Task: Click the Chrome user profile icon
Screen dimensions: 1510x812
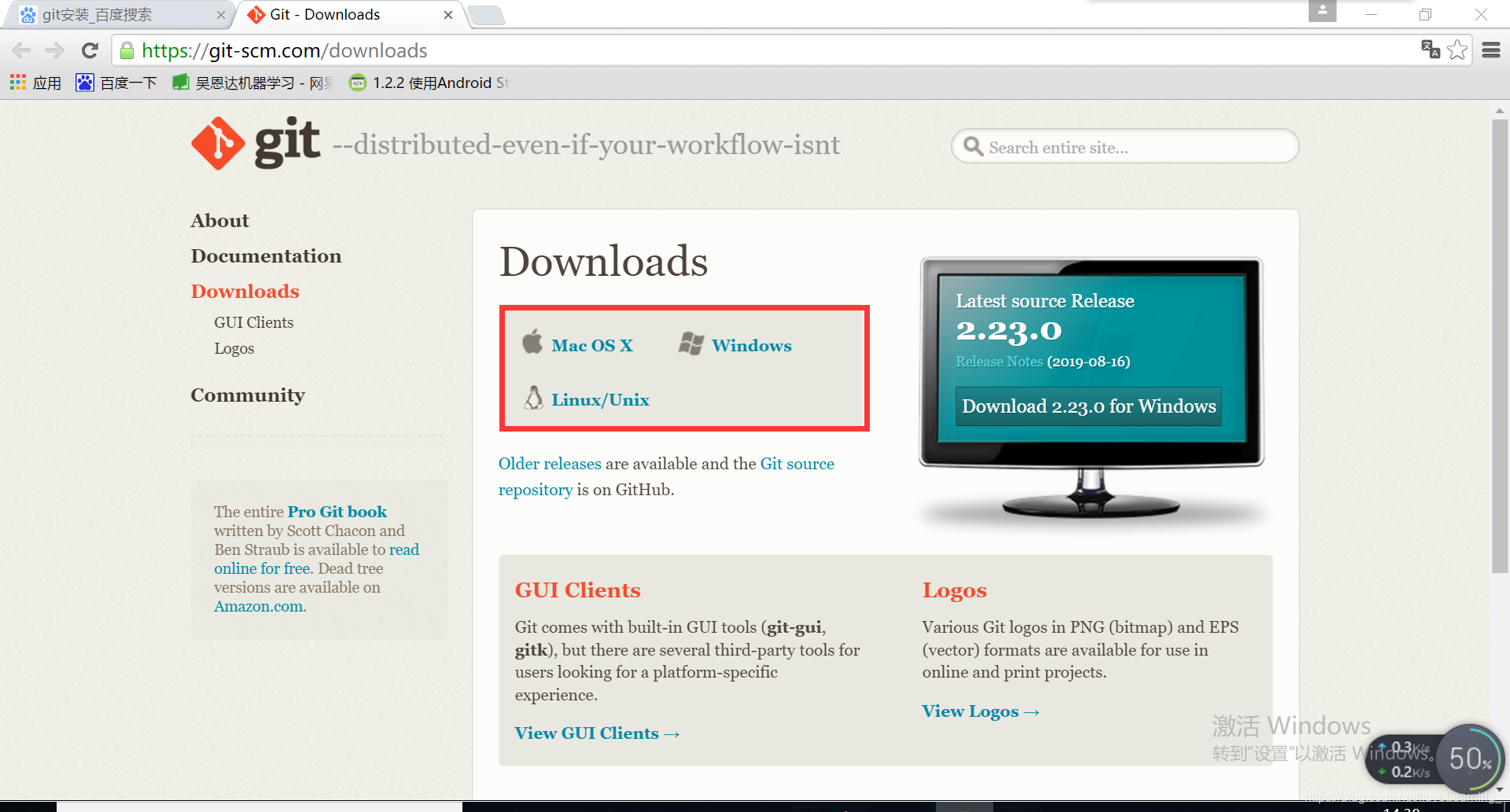Action: pyautogui.click(x=1323, y=11)
